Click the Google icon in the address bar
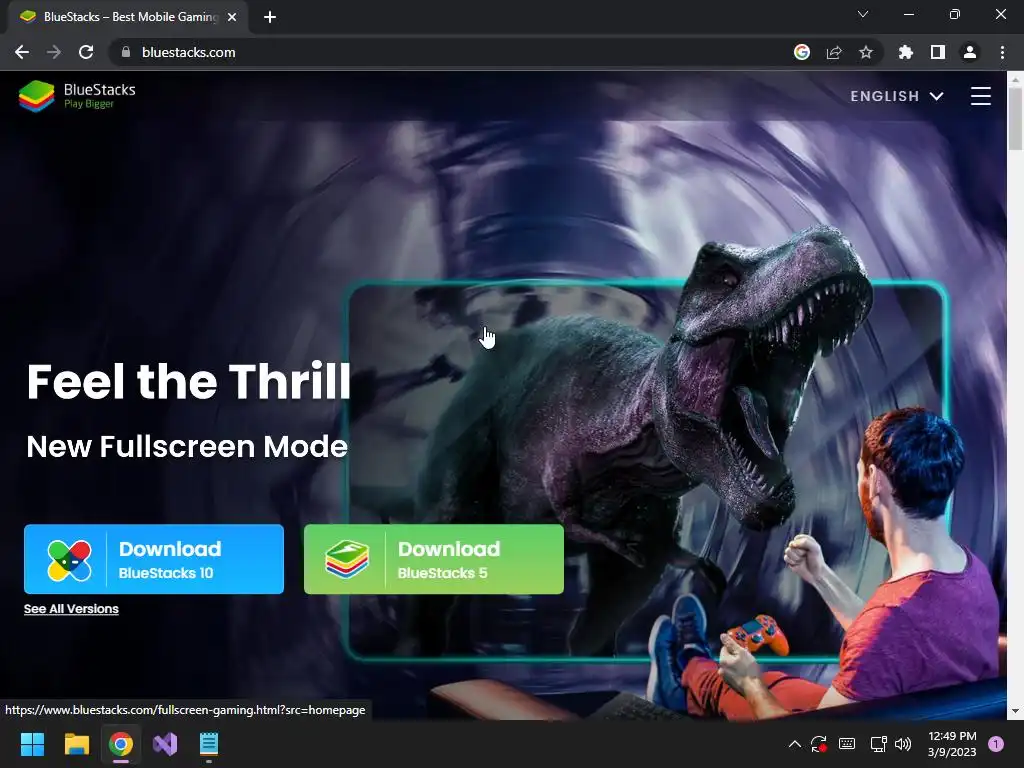 point(802,52)
